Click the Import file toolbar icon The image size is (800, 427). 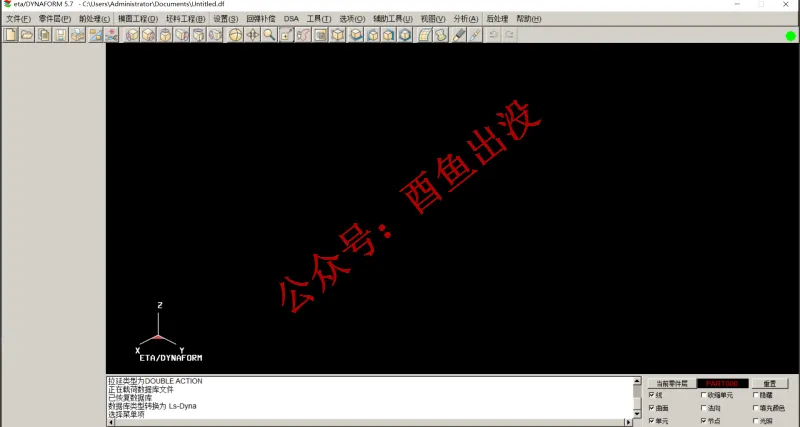(44, 35)
